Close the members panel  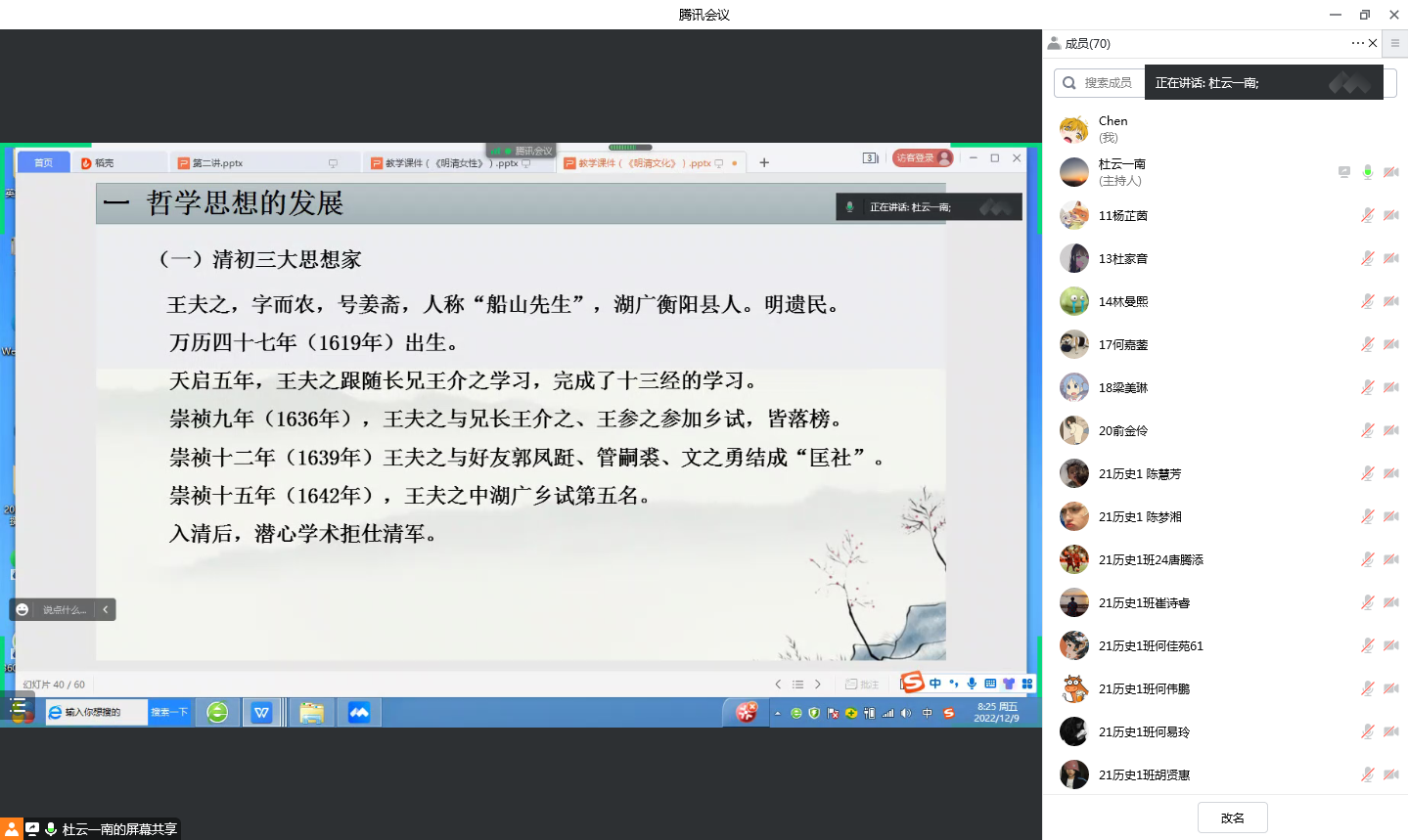[1373, 43]
